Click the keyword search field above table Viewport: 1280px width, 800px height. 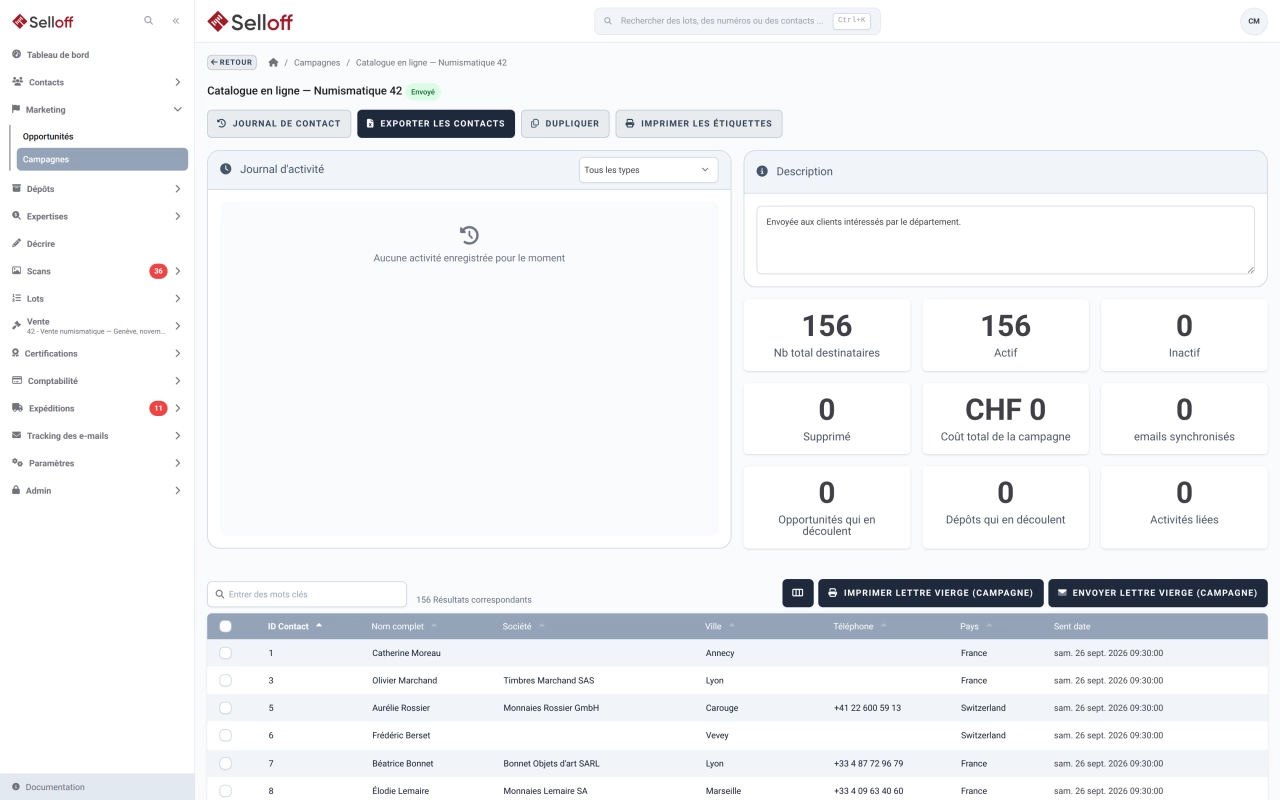point(307,594)
